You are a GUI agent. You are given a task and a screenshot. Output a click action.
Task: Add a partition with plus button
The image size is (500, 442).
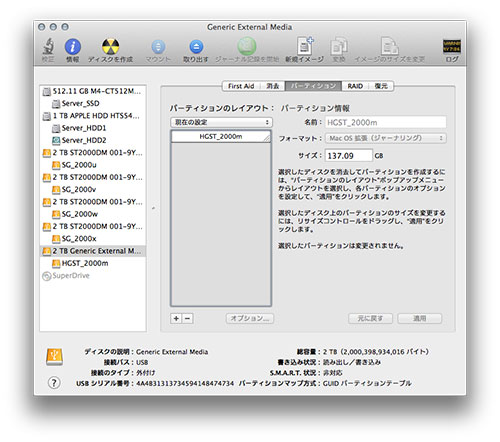pyautogui.click(x=176, y=318)
